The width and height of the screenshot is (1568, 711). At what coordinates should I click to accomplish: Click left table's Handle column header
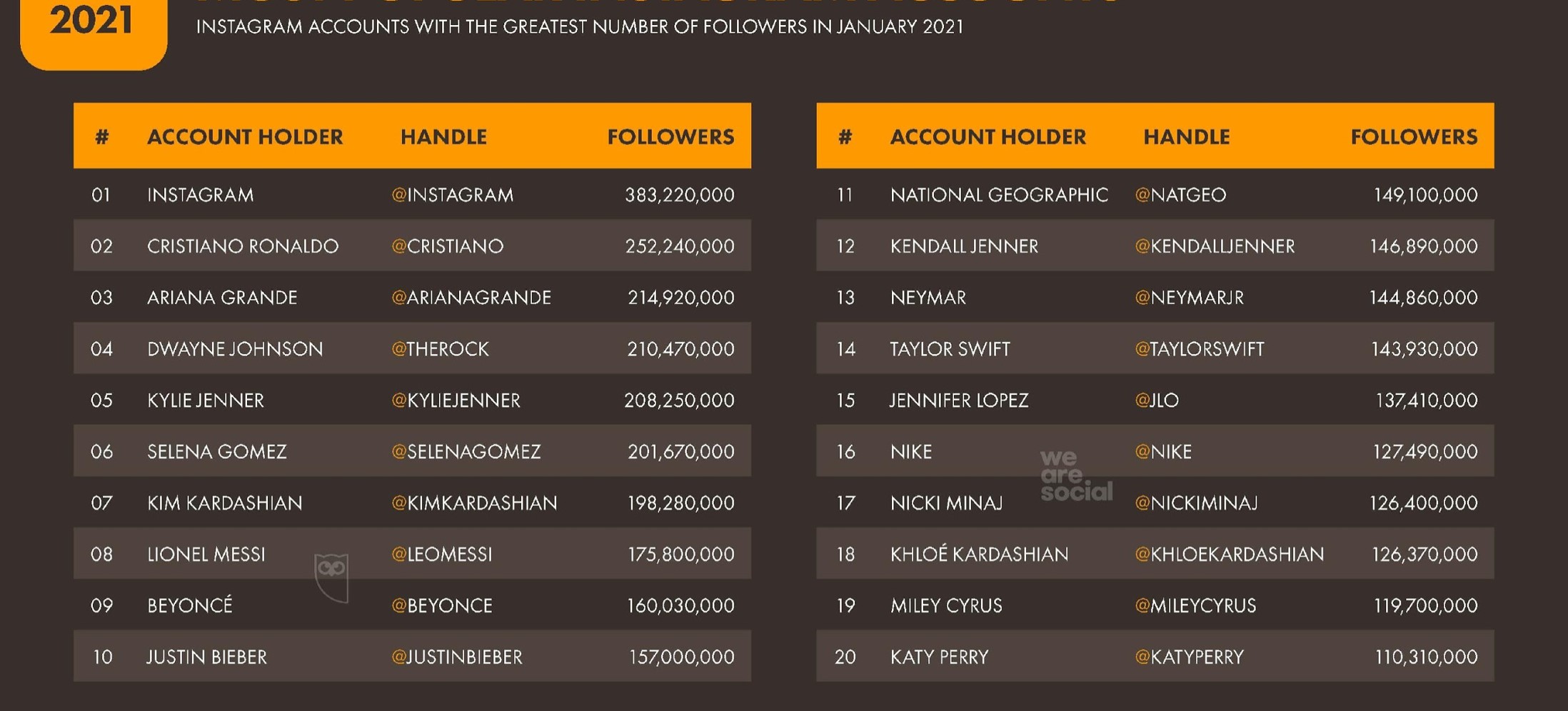pos(443,136)
